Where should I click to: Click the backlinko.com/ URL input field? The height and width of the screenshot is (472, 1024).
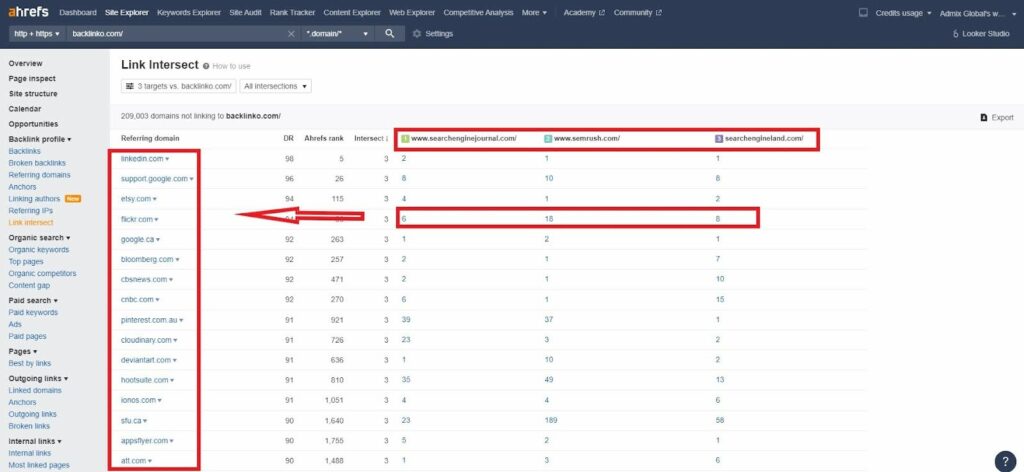178,33
